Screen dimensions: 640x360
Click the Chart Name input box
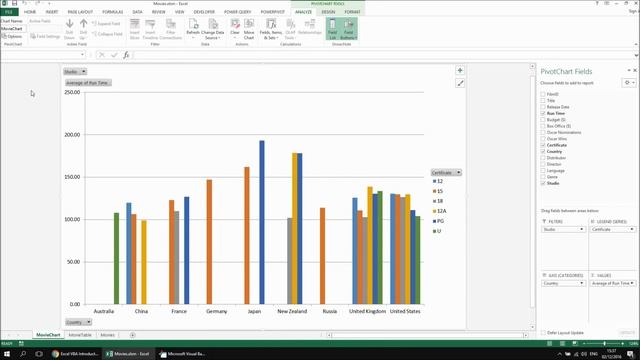click(x=13, y=29)
